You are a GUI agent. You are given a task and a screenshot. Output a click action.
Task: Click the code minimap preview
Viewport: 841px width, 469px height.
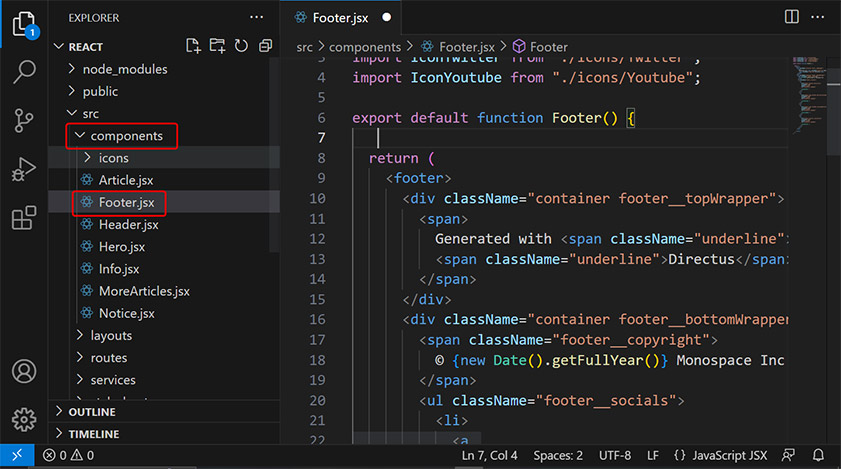coord(809,94)
